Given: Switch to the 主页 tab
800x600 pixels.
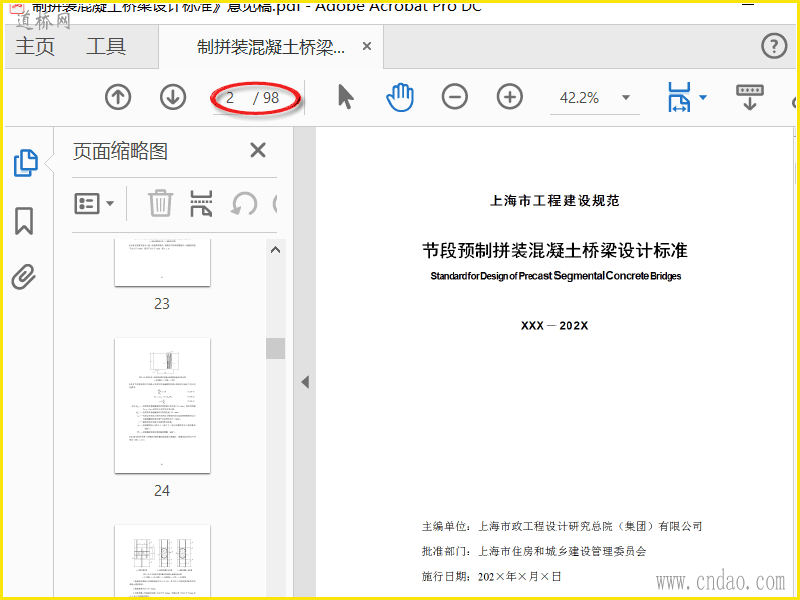Looking at the screenshot, I should click(35, 46).
